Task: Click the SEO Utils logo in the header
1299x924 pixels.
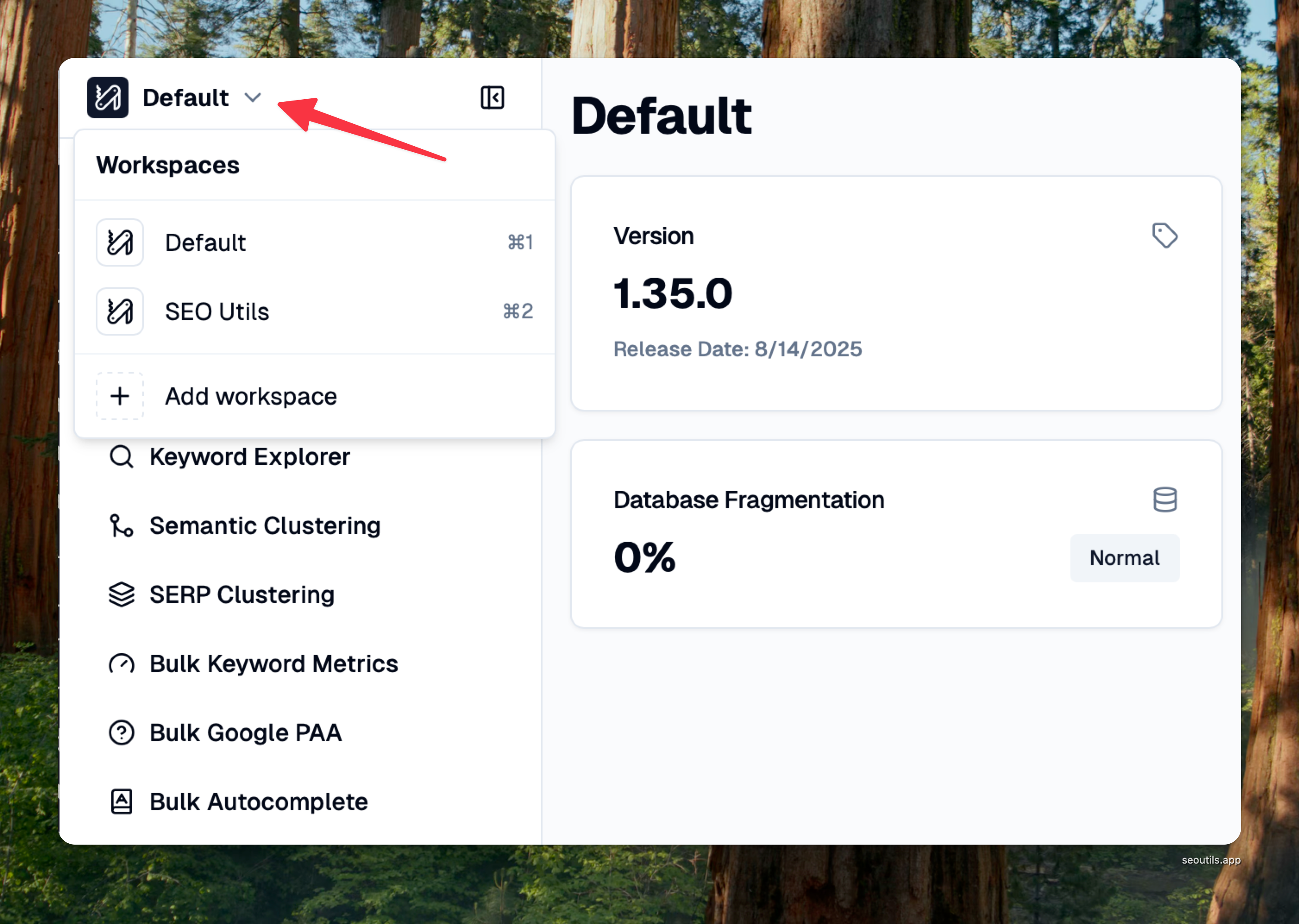Action: [x=107, y=97]
